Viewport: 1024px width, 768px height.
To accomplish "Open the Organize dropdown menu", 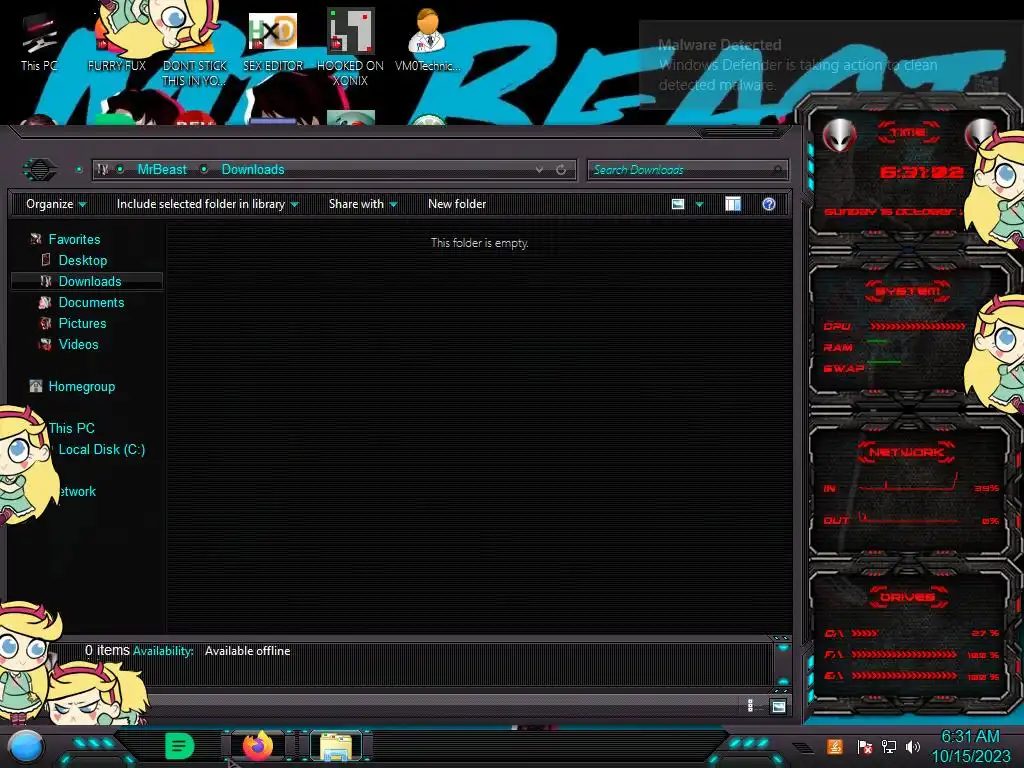I will click(56, 204).
